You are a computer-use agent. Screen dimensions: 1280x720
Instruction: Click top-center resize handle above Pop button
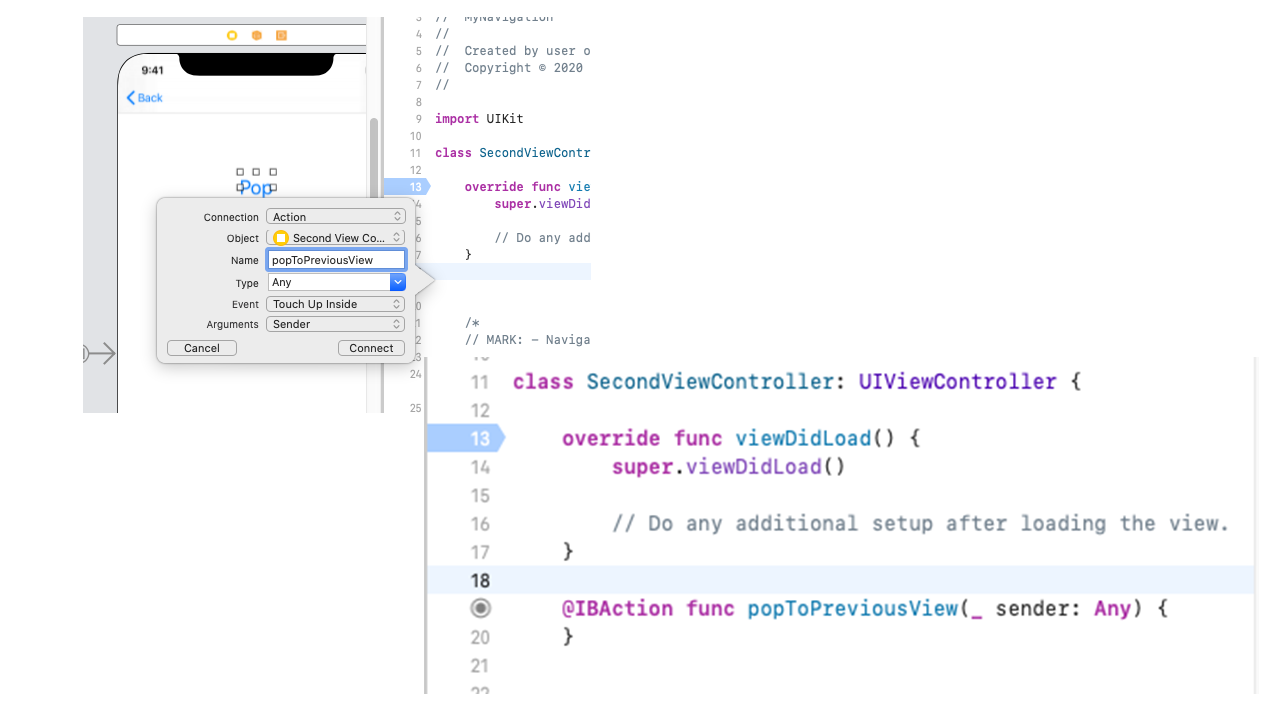pyautogui.click(x=256, y=172)
